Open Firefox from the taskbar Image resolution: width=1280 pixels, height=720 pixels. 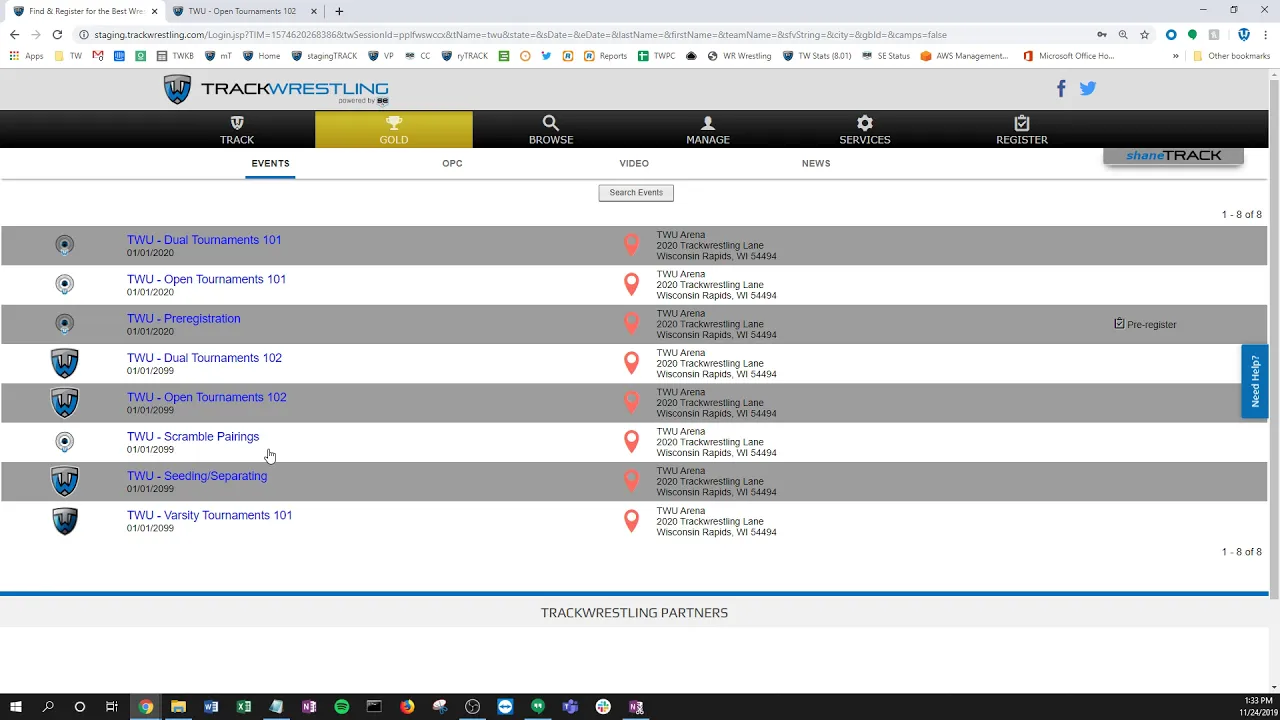407,707
